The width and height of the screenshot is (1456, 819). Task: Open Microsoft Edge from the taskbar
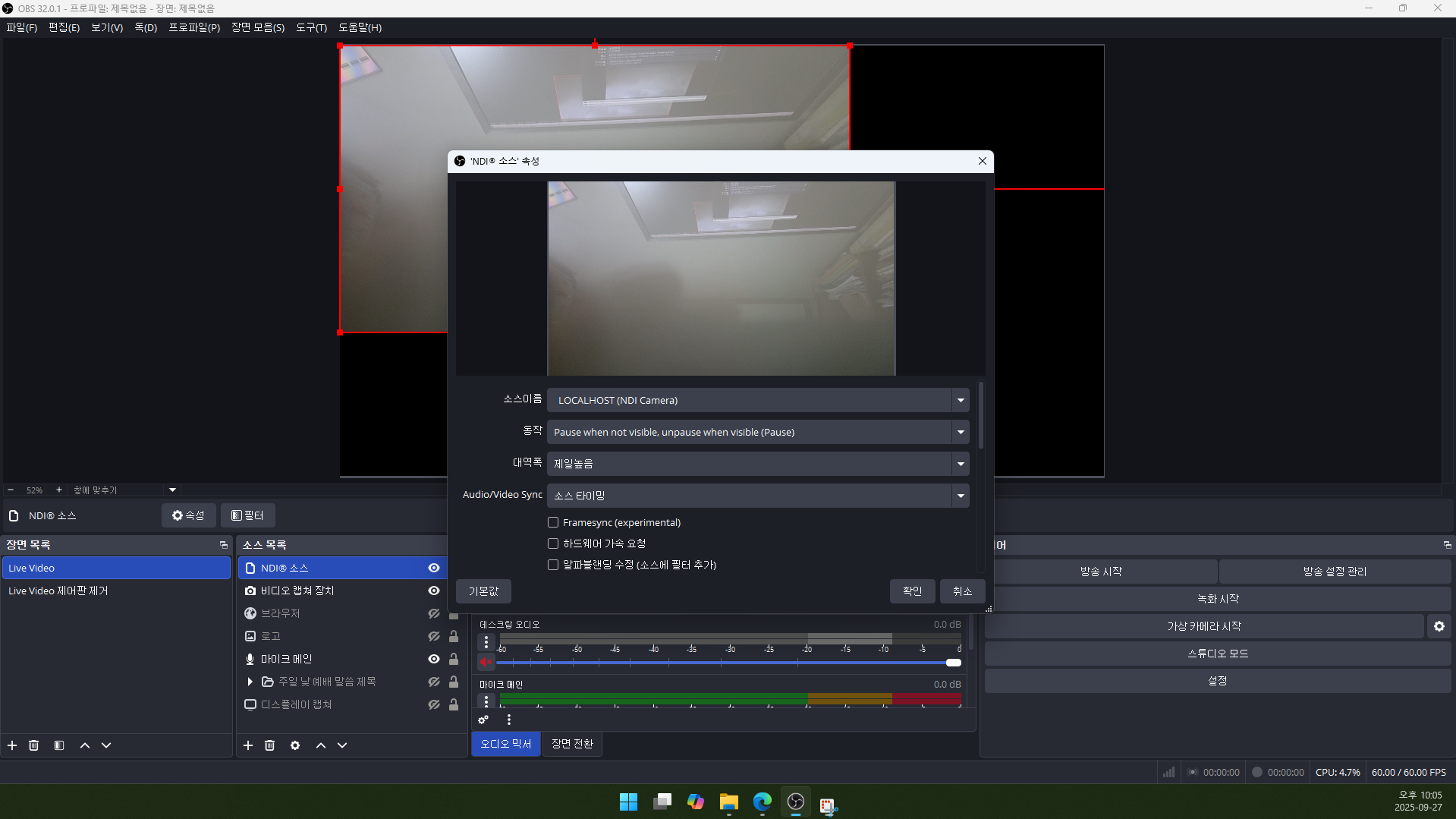click(x=762, y=802)
